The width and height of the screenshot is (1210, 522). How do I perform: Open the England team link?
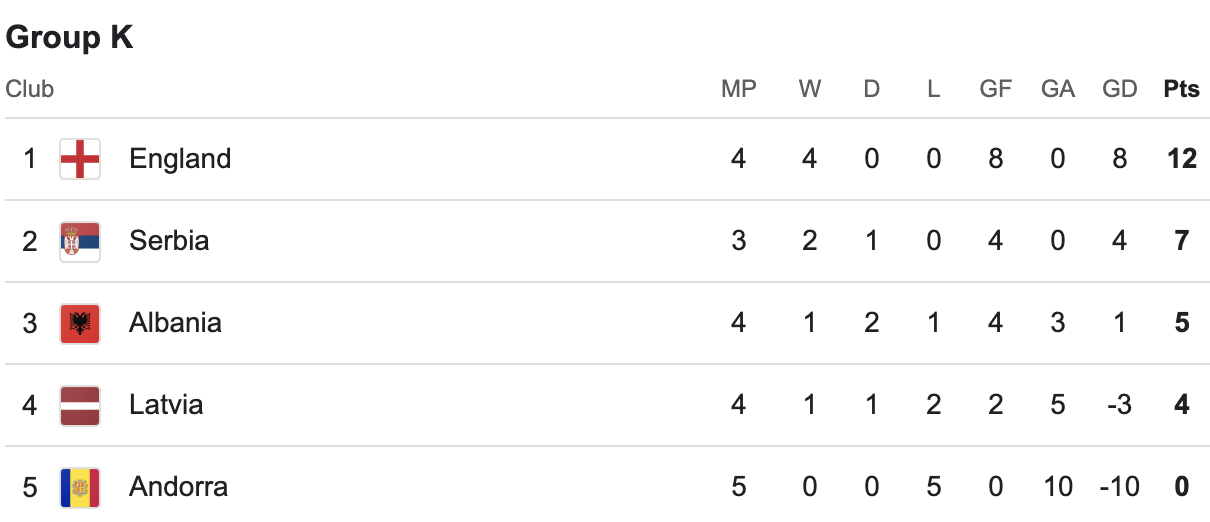pyautogui.click(x=180, y=159)
